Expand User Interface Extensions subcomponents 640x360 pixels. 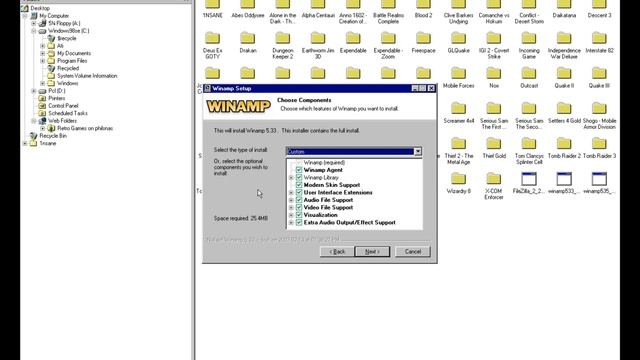pos(291,192)
